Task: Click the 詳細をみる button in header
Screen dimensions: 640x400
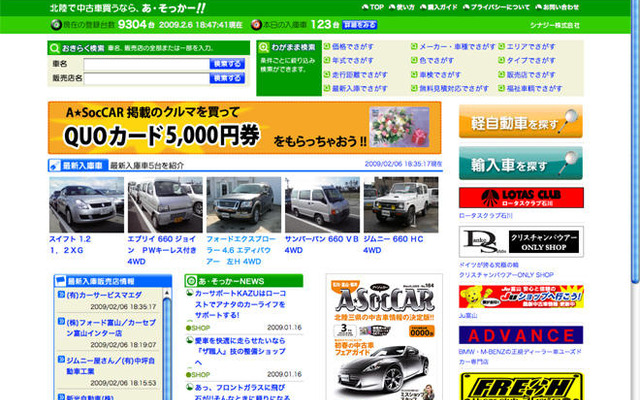Action: pos(359,25)
